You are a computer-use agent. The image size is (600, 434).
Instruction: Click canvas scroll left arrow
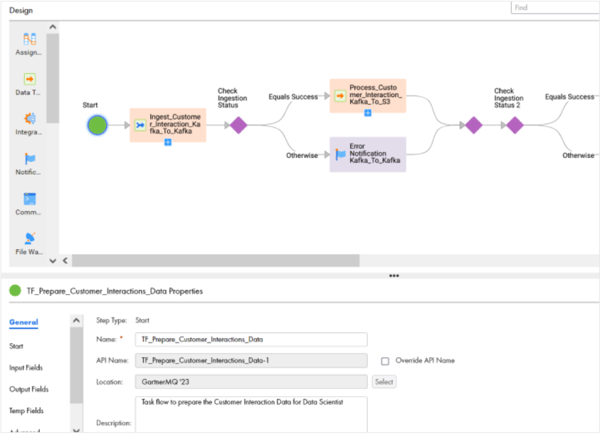65,261
